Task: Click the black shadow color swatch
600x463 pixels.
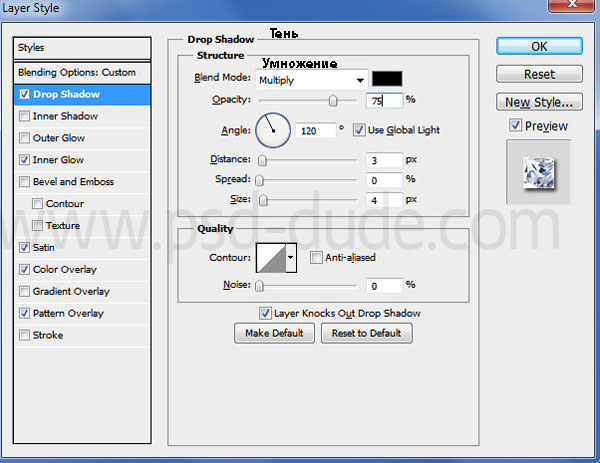Action: [x=387, y=79]
